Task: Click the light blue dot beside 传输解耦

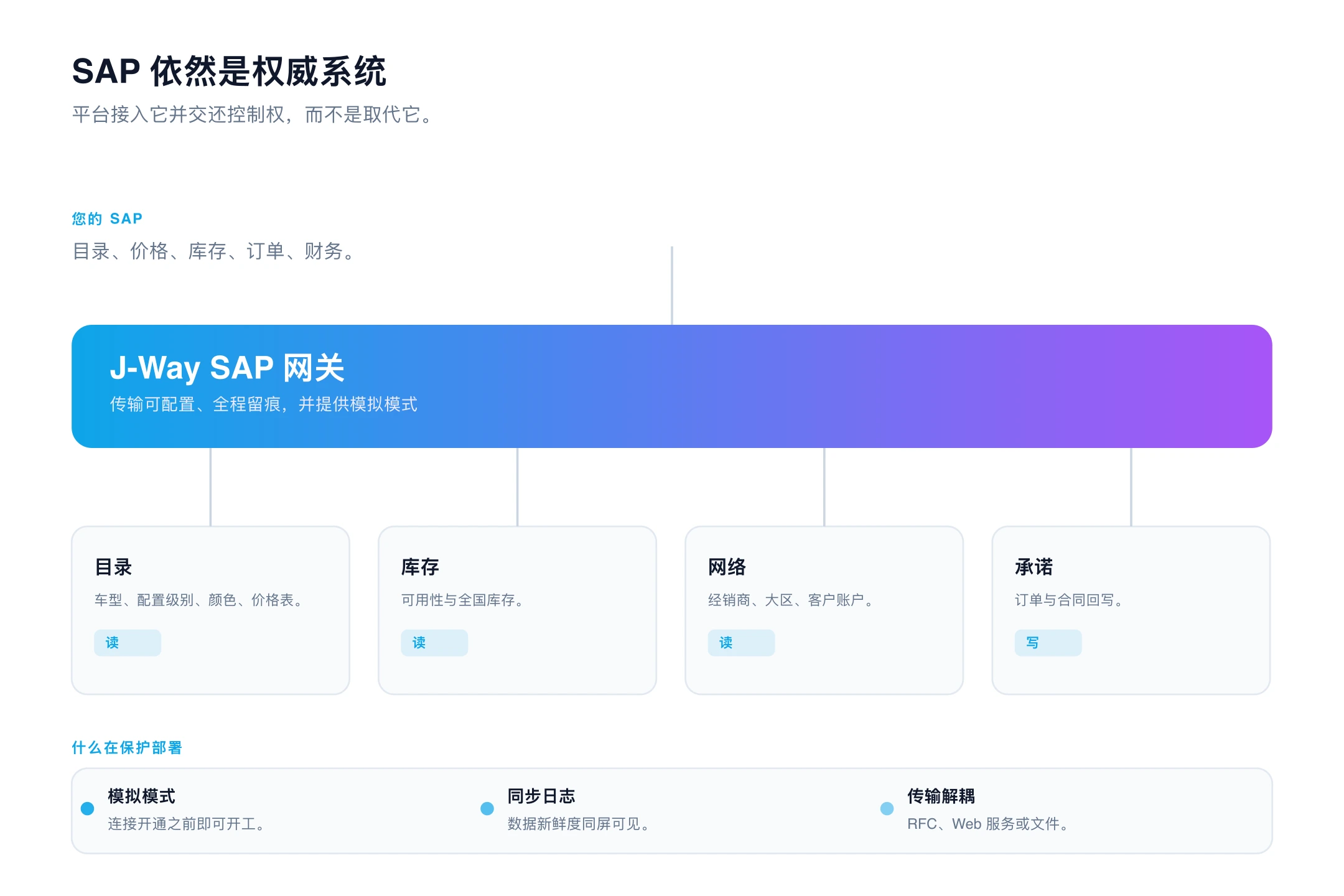Action: [887, 808]
